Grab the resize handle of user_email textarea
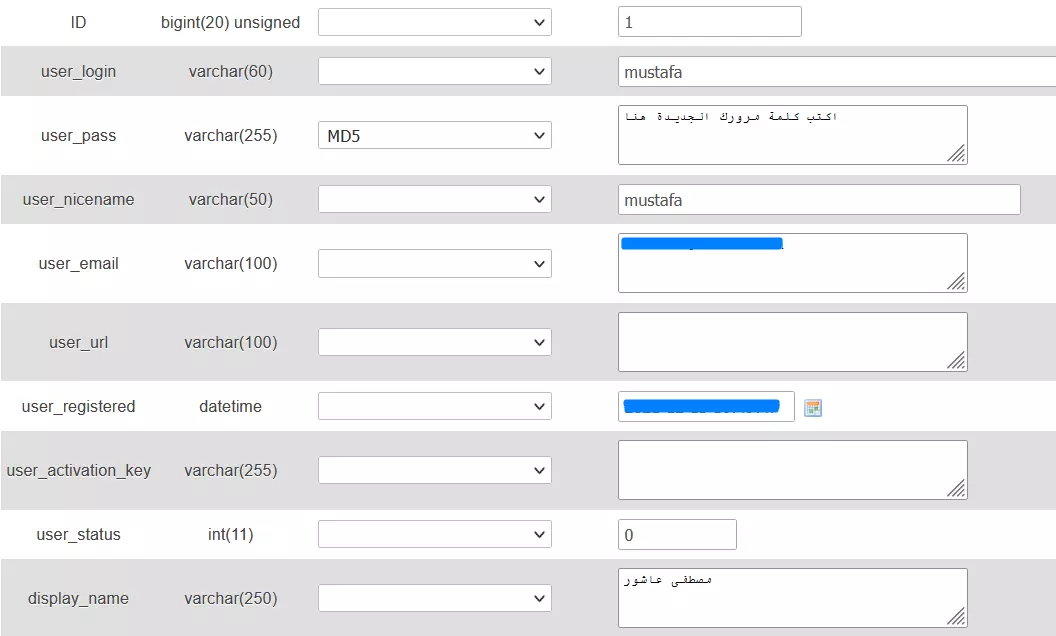The height and width of the screenshot is (636, 1056). [957, 282]
